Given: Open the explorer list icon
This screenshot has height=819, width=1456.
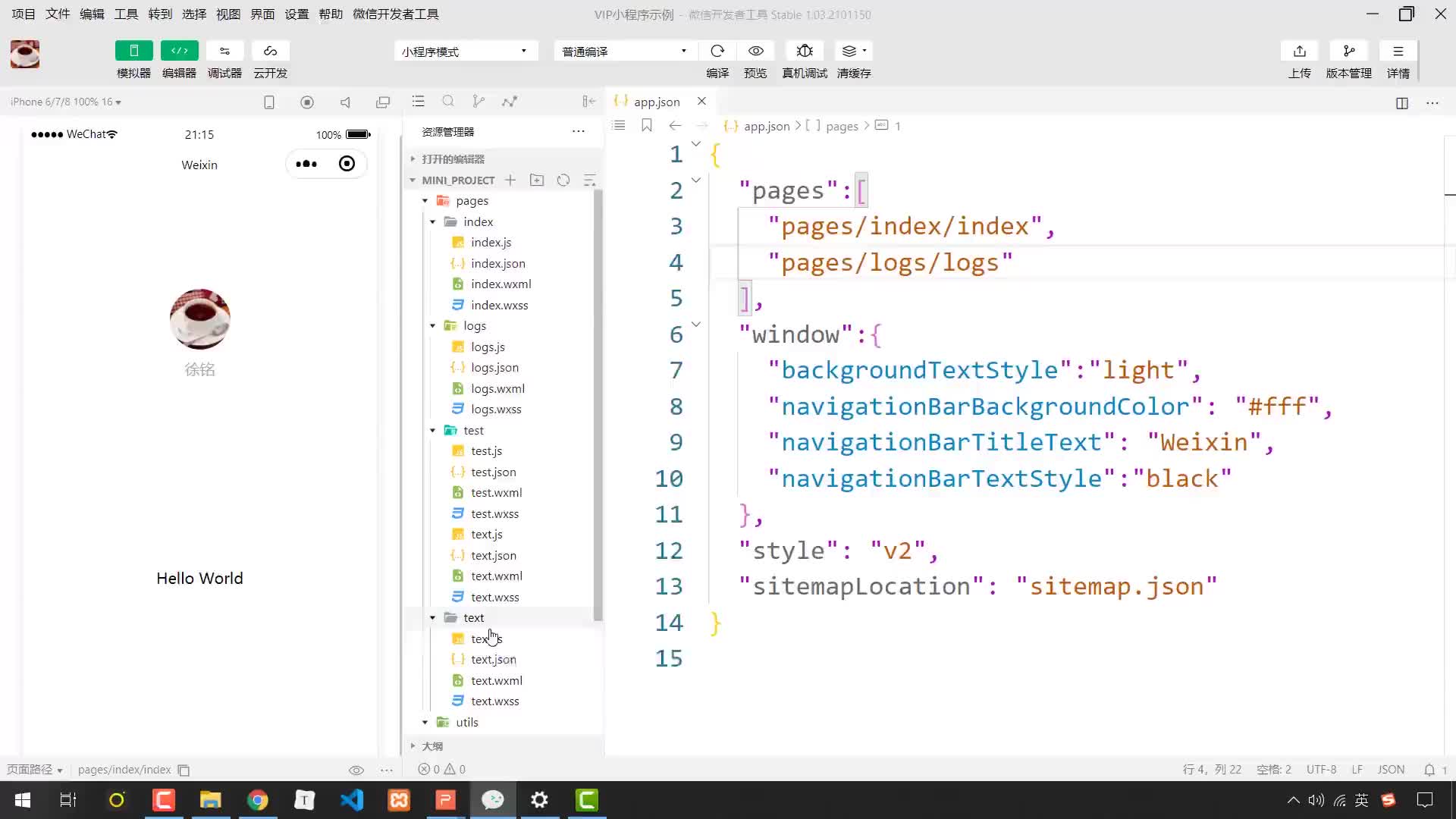Looking at the screenshot, I should click(418, 101).
